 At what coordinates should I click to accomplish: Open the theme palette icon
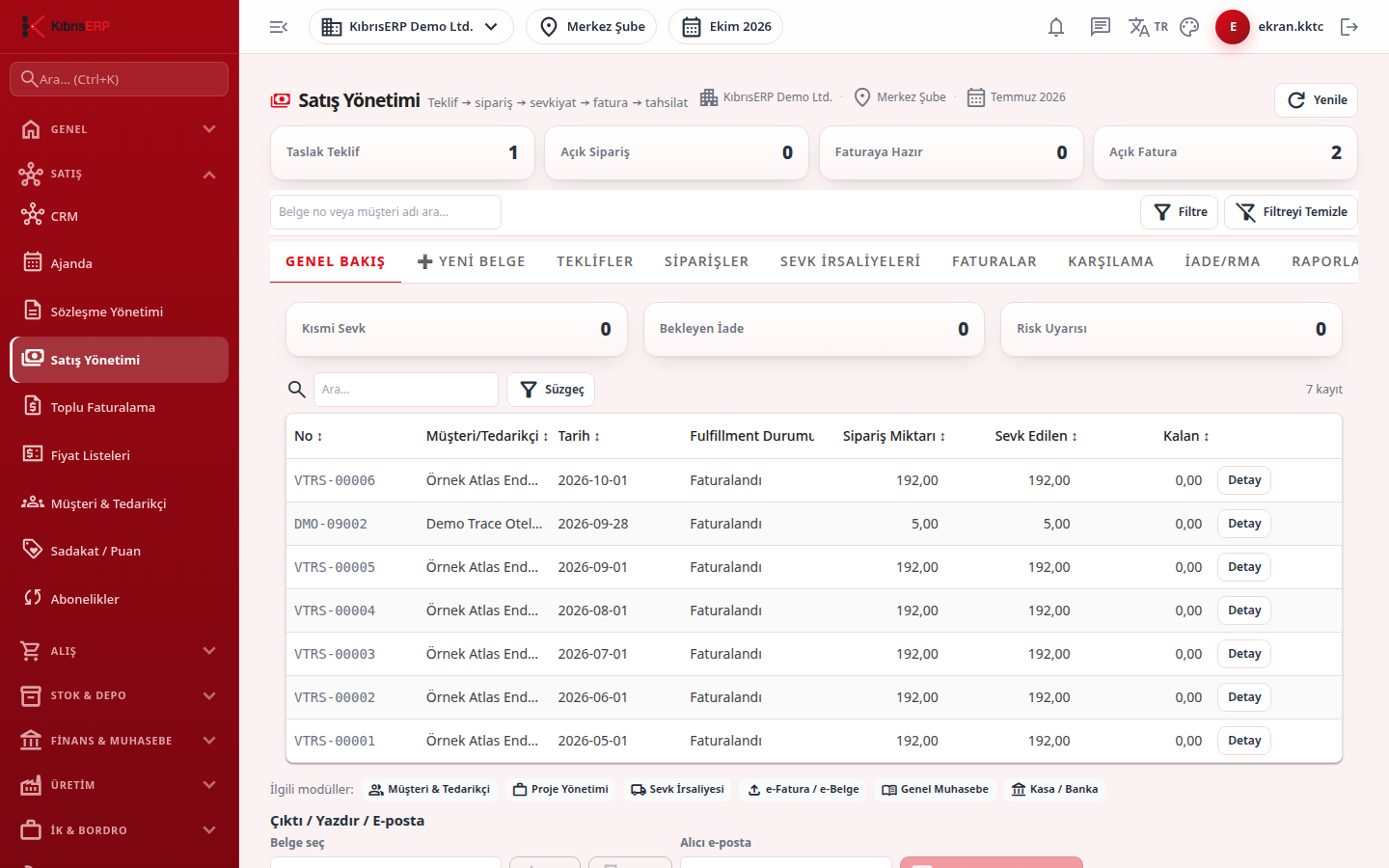click(1189, 27)
